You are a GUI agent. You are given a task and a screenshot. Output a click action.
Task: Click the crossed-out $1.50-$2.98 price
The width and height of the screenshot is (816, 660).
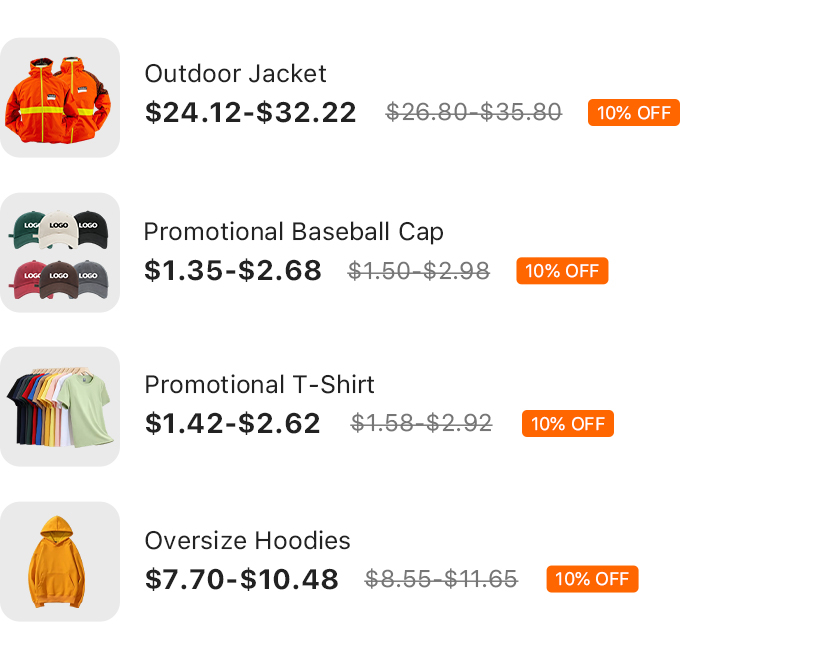coord(419,271)
